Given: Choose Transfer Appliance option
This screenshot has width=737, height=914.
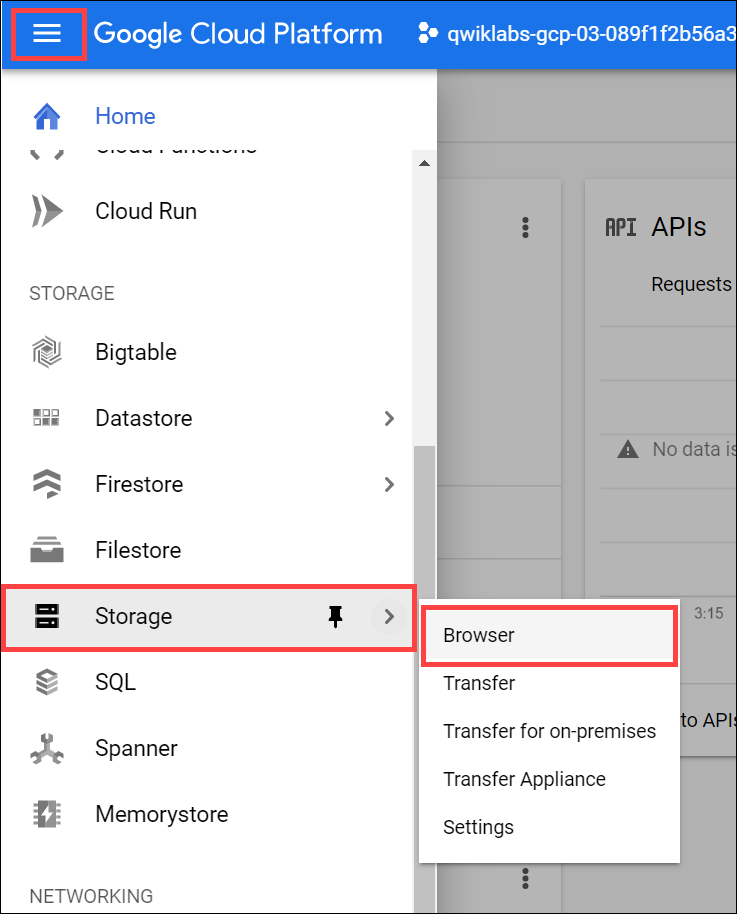Looking at the screenshot, I should [x=550, y=779].
